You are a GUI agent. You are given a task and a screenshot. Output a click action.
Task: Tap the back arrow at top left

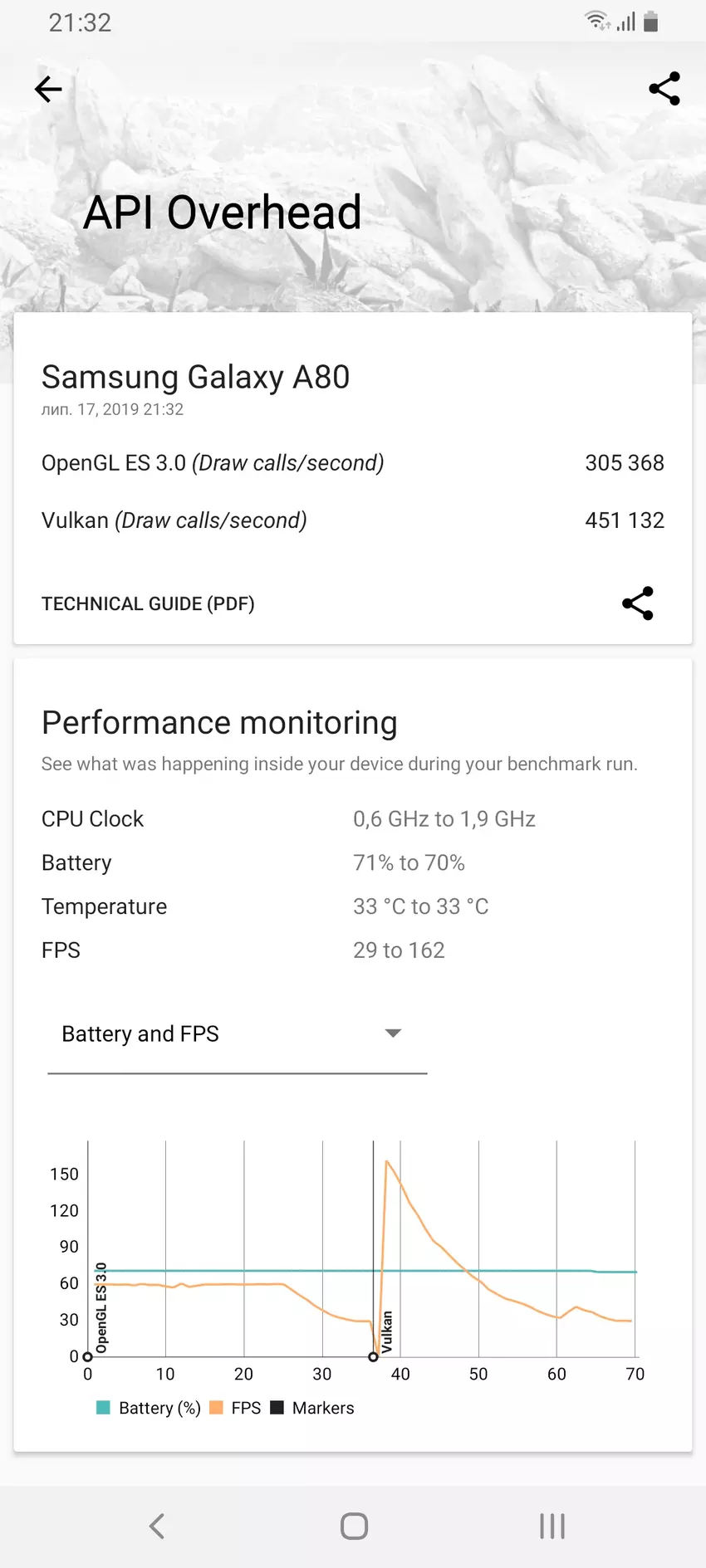pos(48,89)
